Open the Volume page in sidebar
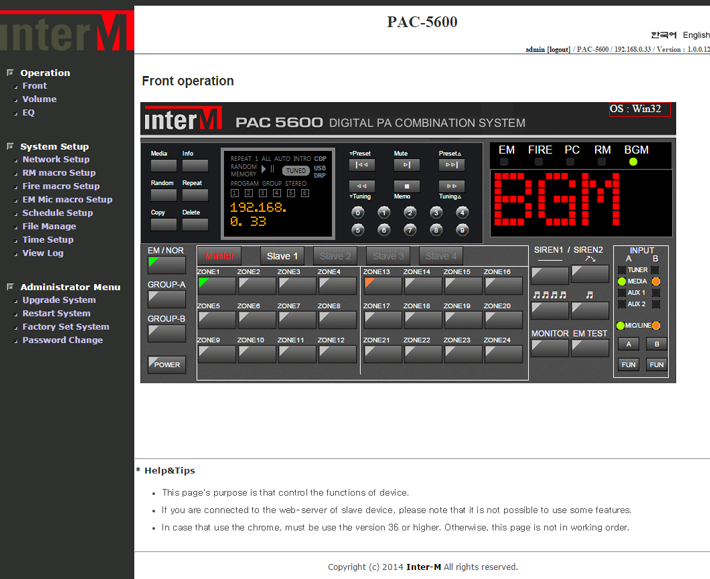Screen dimensions: 710x579 point(39,99)
